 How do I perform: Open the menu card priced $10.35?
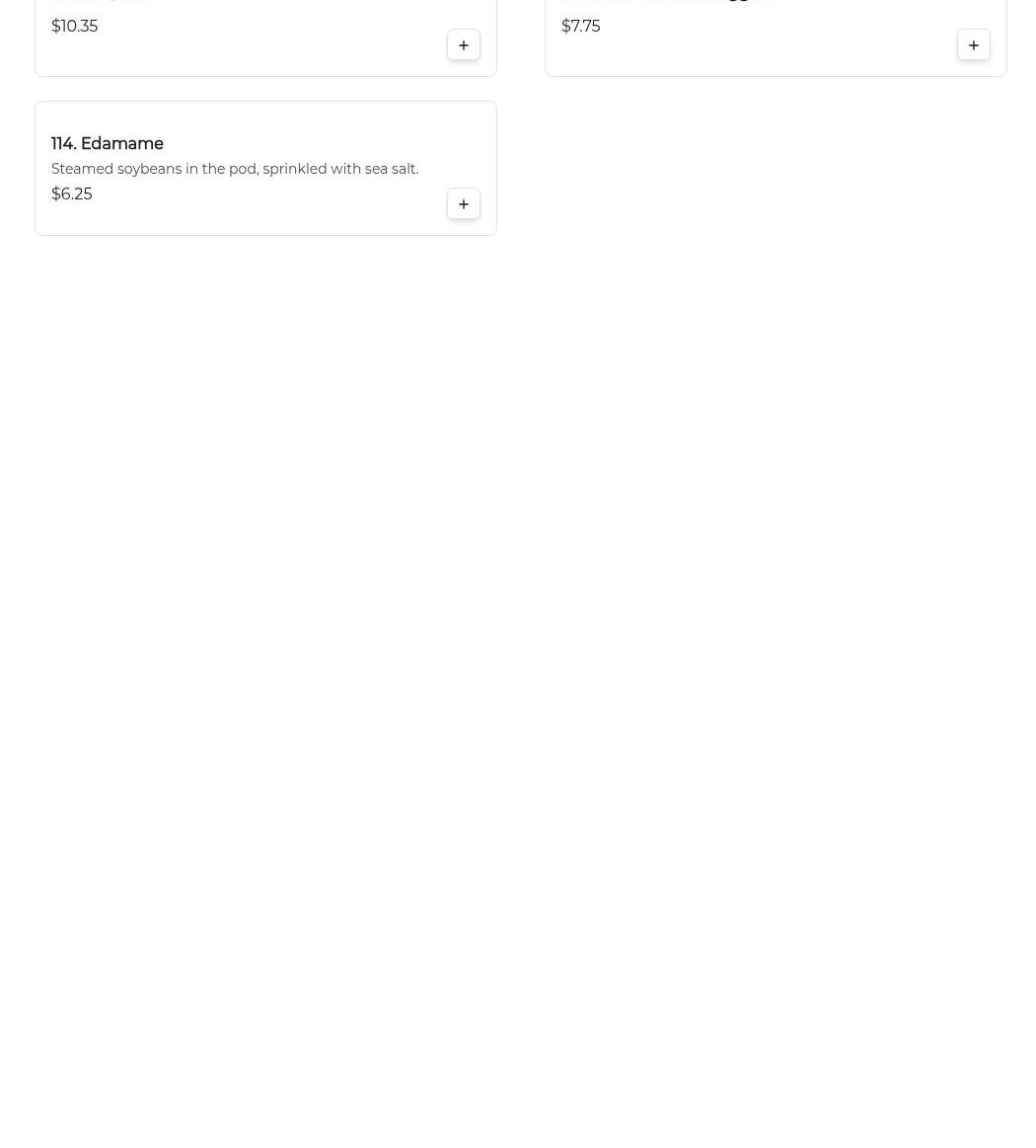tap(265, 38)
